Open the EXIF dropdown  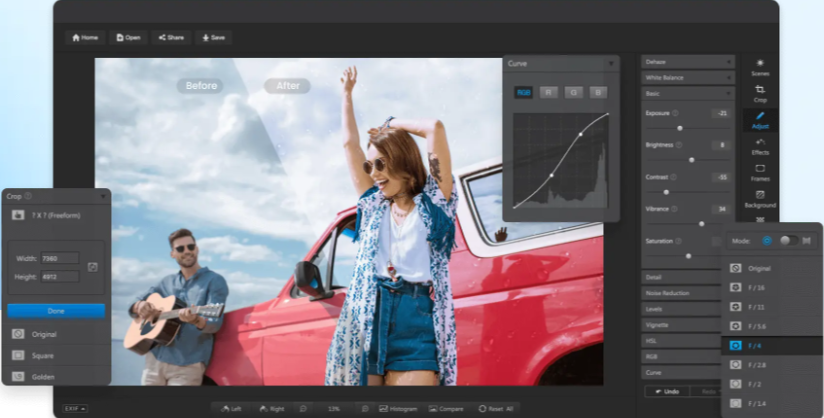pyautogui.click(x=75, y=409)
